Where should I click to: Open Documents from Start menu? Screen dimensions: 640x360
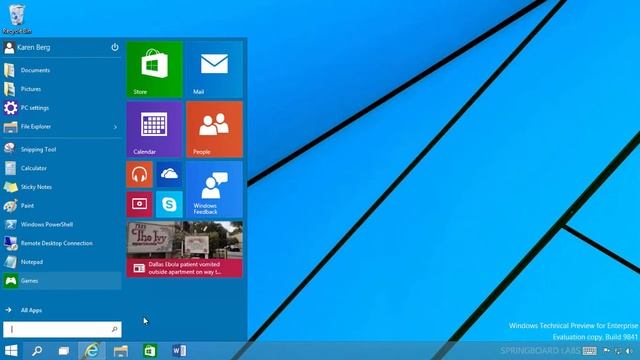coord(62,70)
